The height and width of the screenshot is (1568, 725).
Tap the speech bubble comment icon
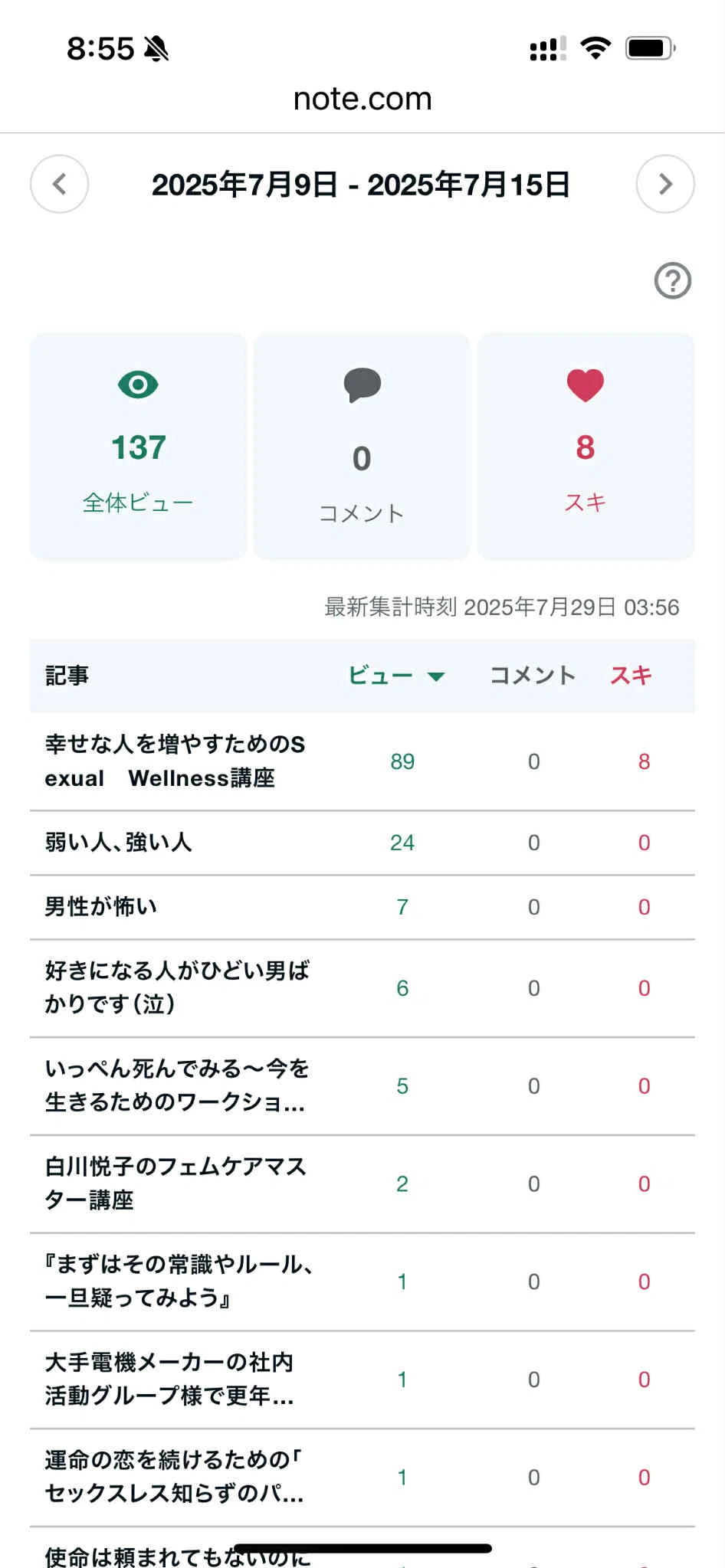[x=362, y=385]
